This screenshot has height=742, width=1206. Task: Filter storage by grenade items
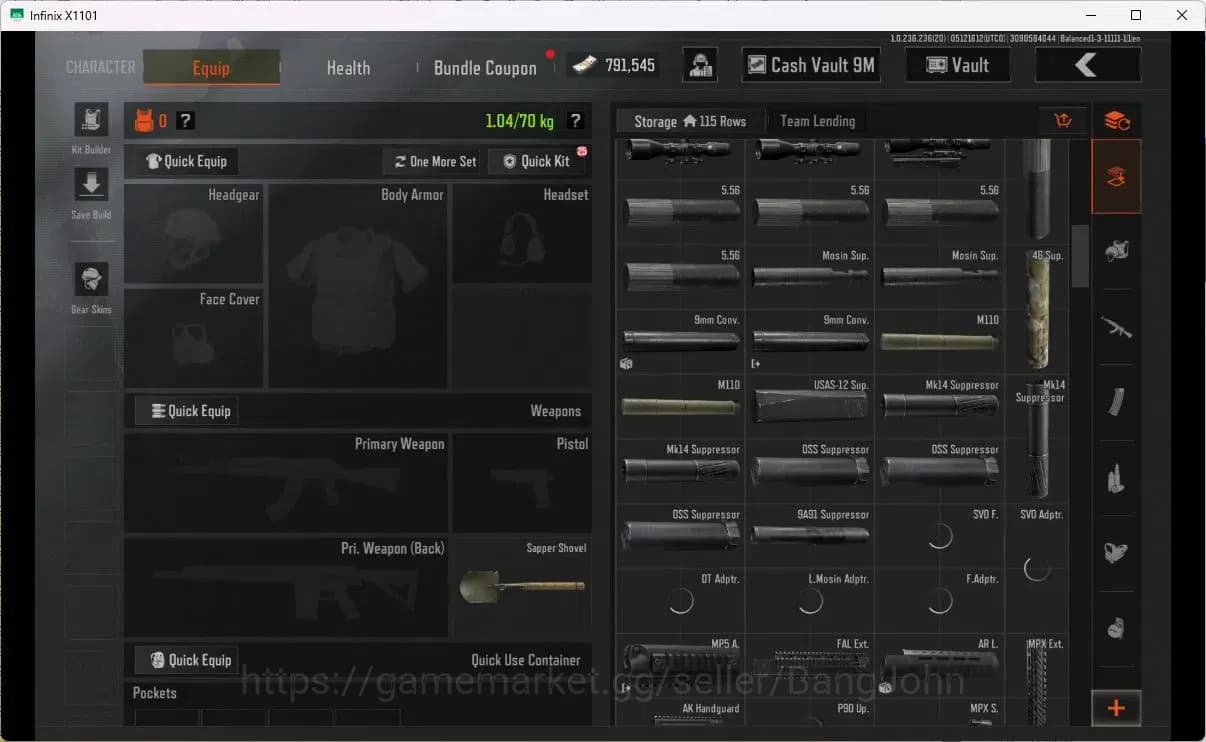click(x=1117, y=628)
